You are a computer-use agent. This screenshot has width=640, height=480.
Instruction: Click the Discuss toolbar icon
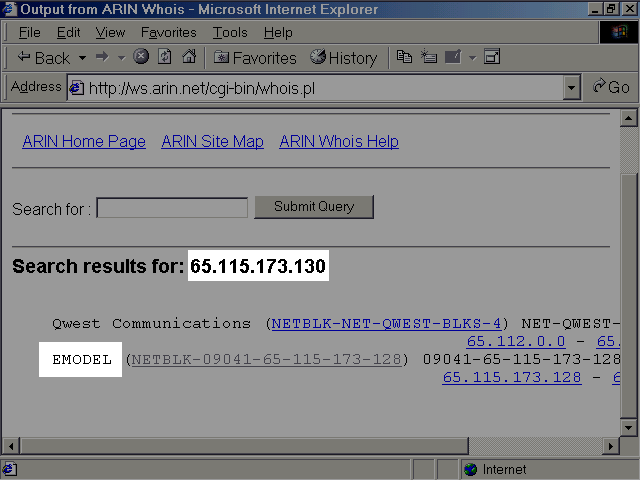point(492,57)
